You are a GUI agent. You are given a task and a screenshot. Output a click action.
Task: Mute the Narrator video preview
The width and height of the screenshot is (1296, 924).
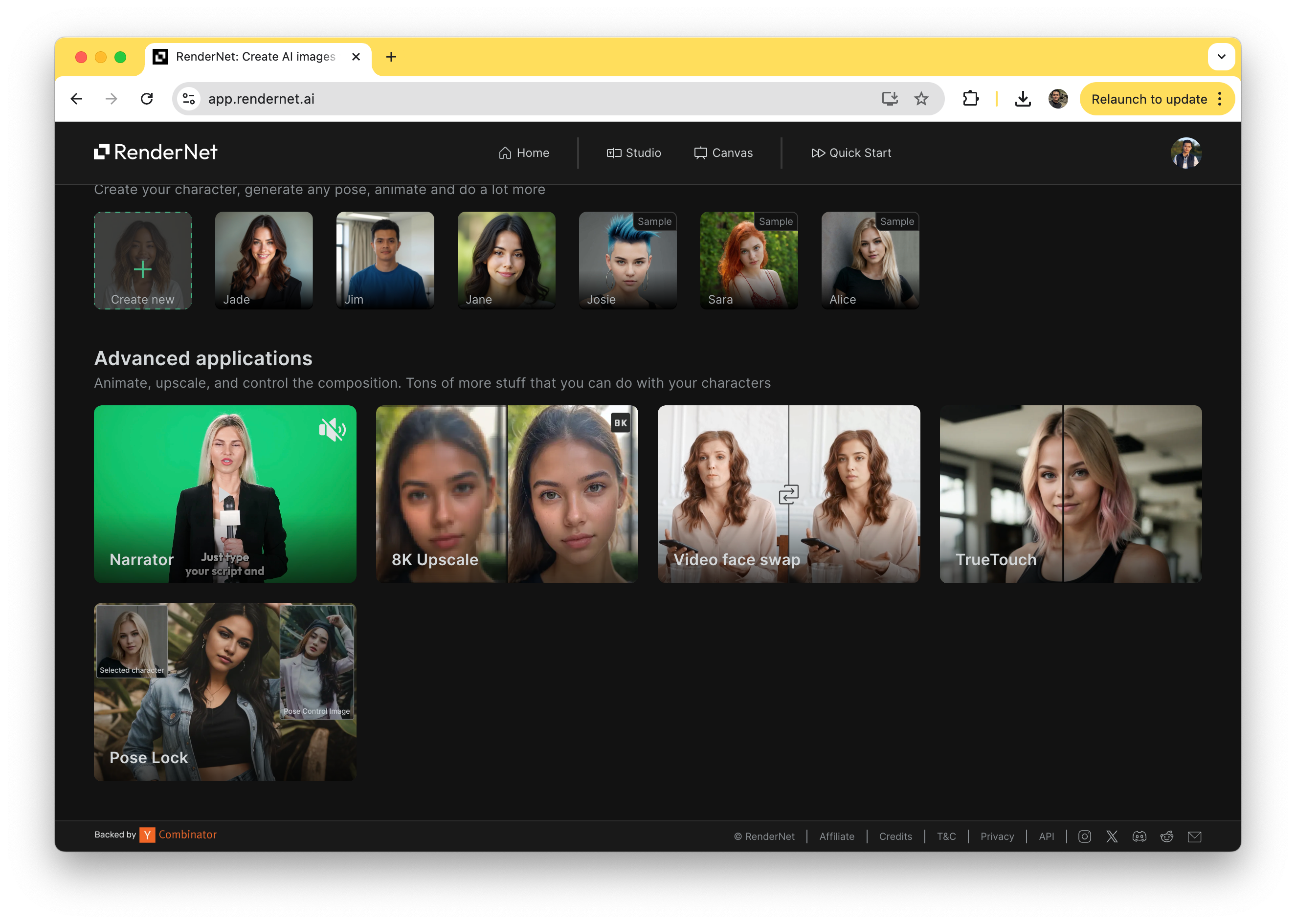(331, 430)
